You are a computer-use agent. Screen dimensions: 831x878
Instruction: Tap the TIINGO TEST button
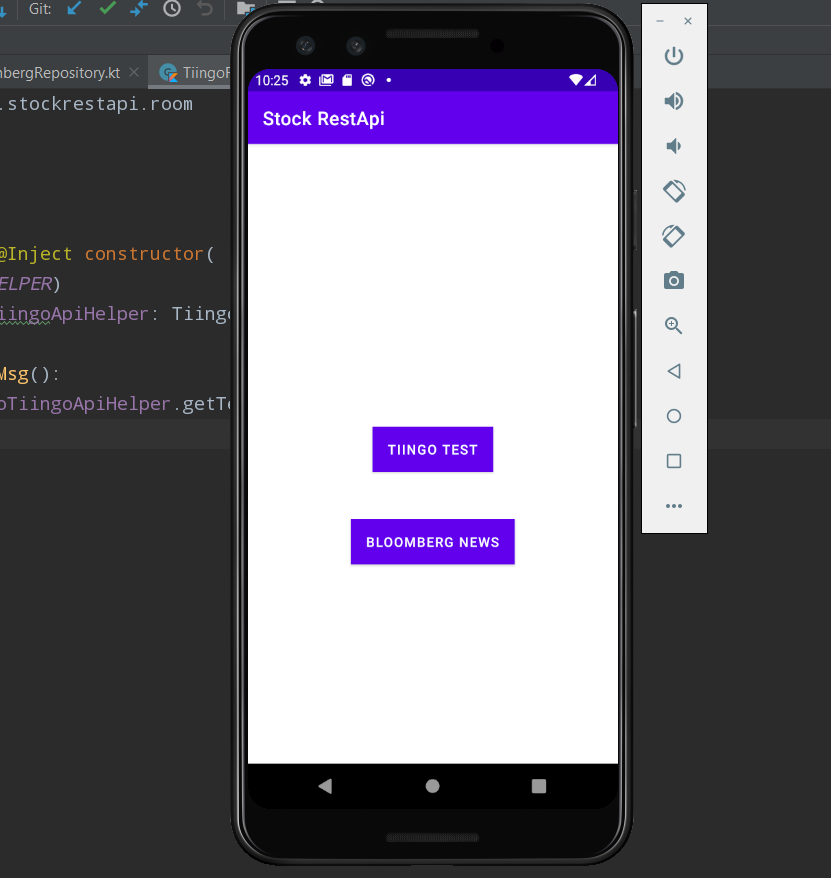pyautogui.click(x=432, y=449)
